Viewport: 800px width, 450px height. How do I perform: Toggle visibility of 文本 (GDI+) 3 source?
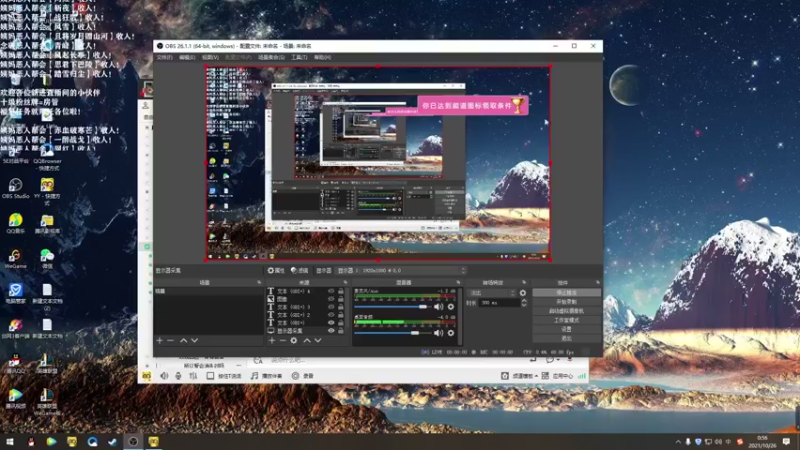click(331, 307)
